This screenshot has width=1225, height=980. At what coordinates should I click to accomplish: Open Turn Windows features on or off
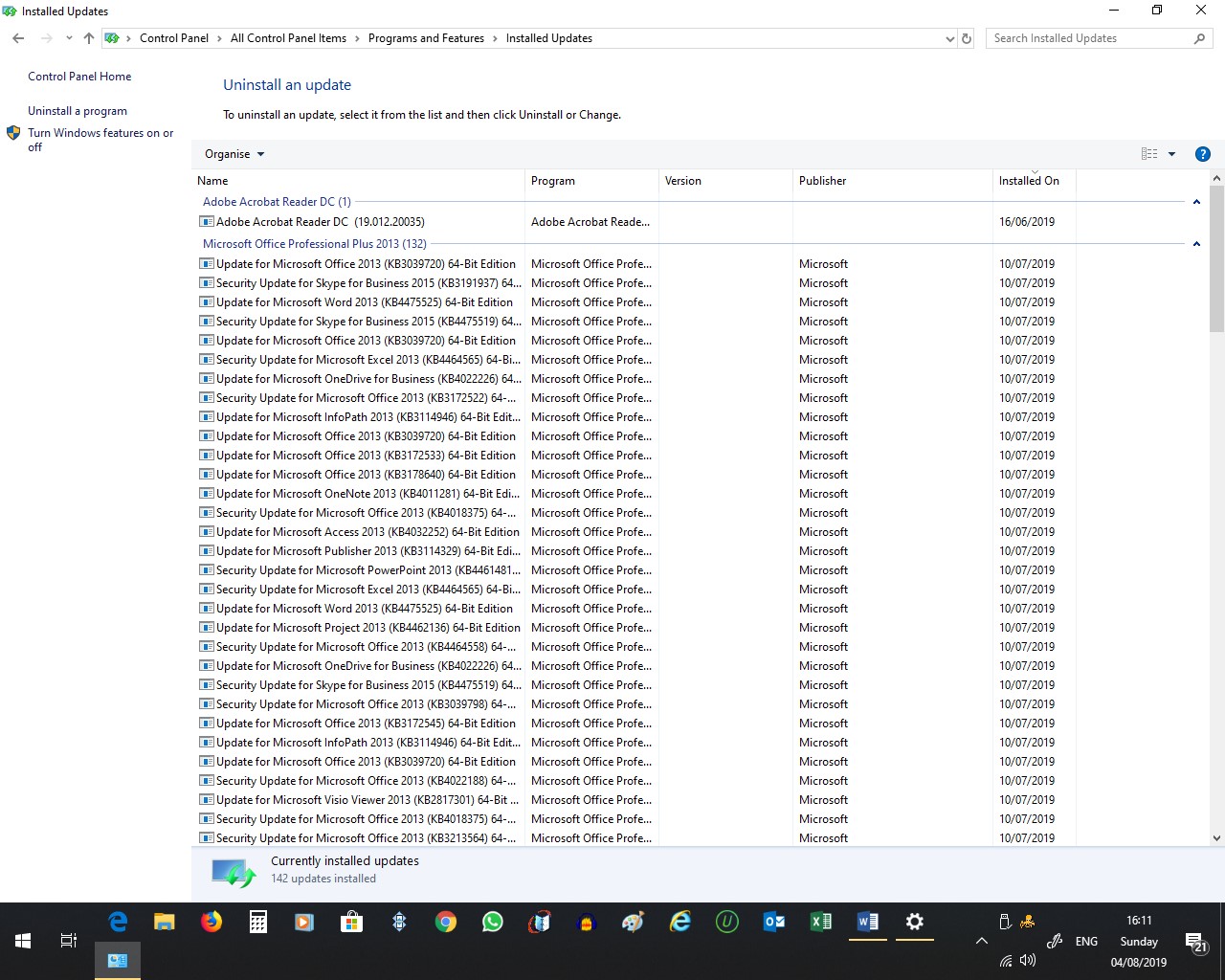pyautogui.click(x=100, y=140)
